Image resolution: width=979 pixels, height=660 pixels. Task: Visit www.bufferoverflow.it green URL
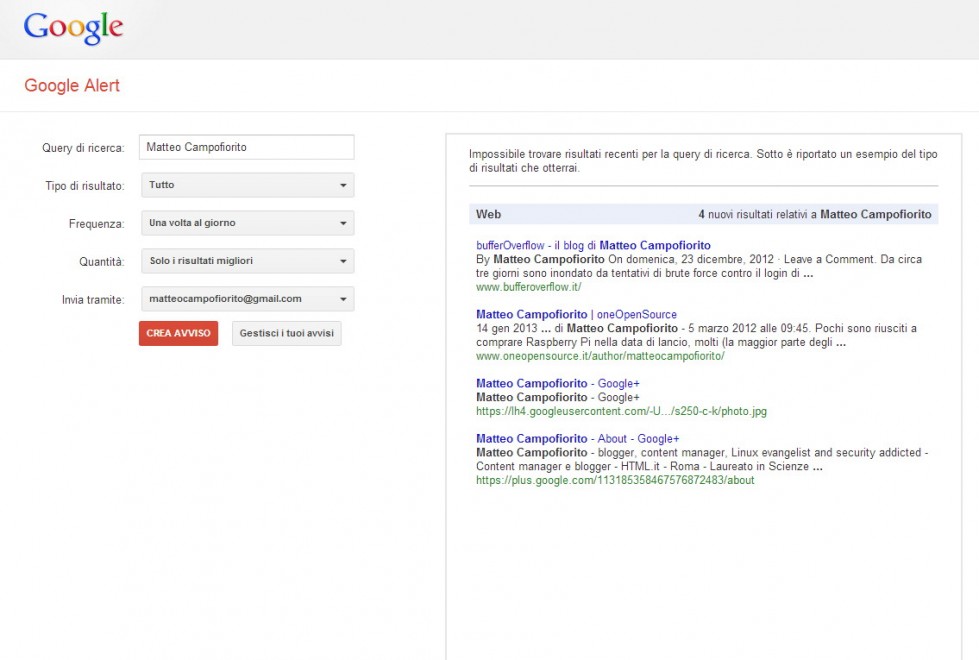[x=528, y=287]
